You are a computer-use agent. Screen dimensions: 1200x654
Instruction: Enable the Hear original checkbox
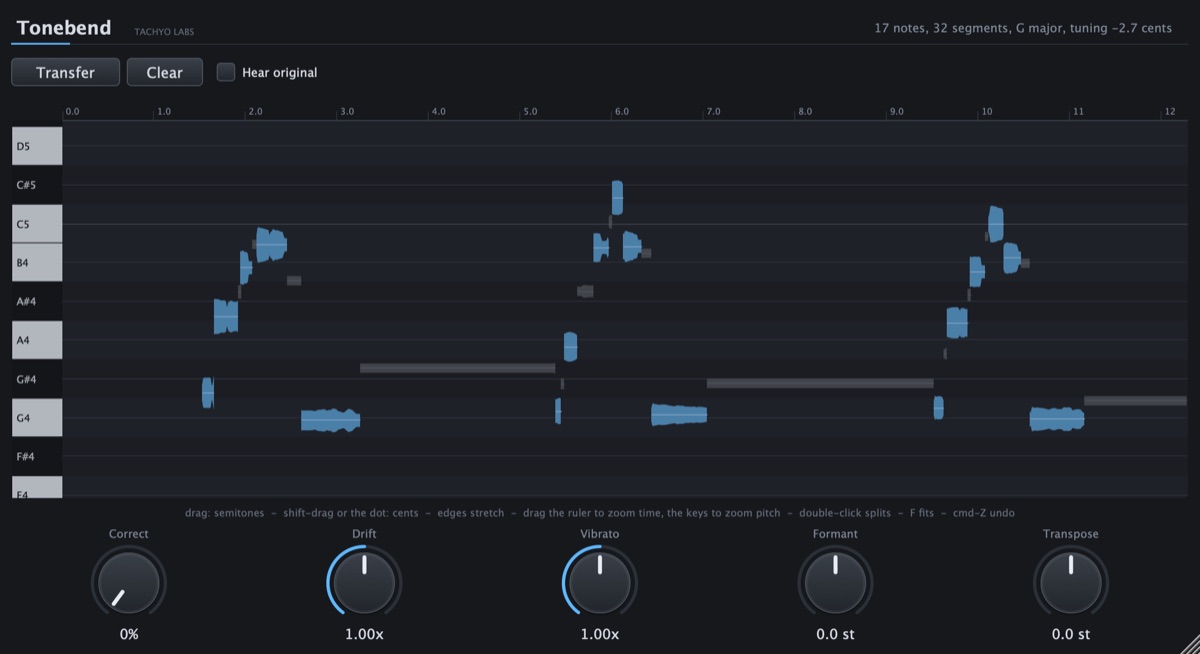(x=226, y=72)
